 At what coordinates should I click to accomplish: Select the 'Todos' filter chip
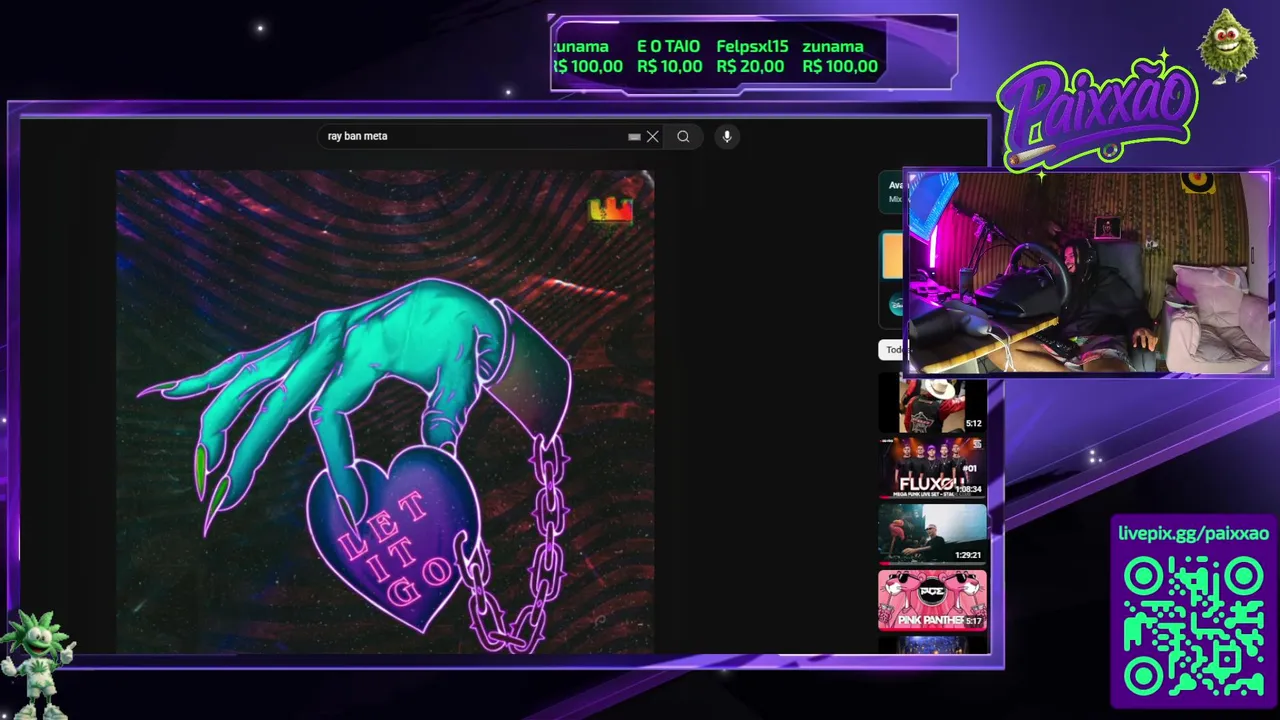(892, 349)
